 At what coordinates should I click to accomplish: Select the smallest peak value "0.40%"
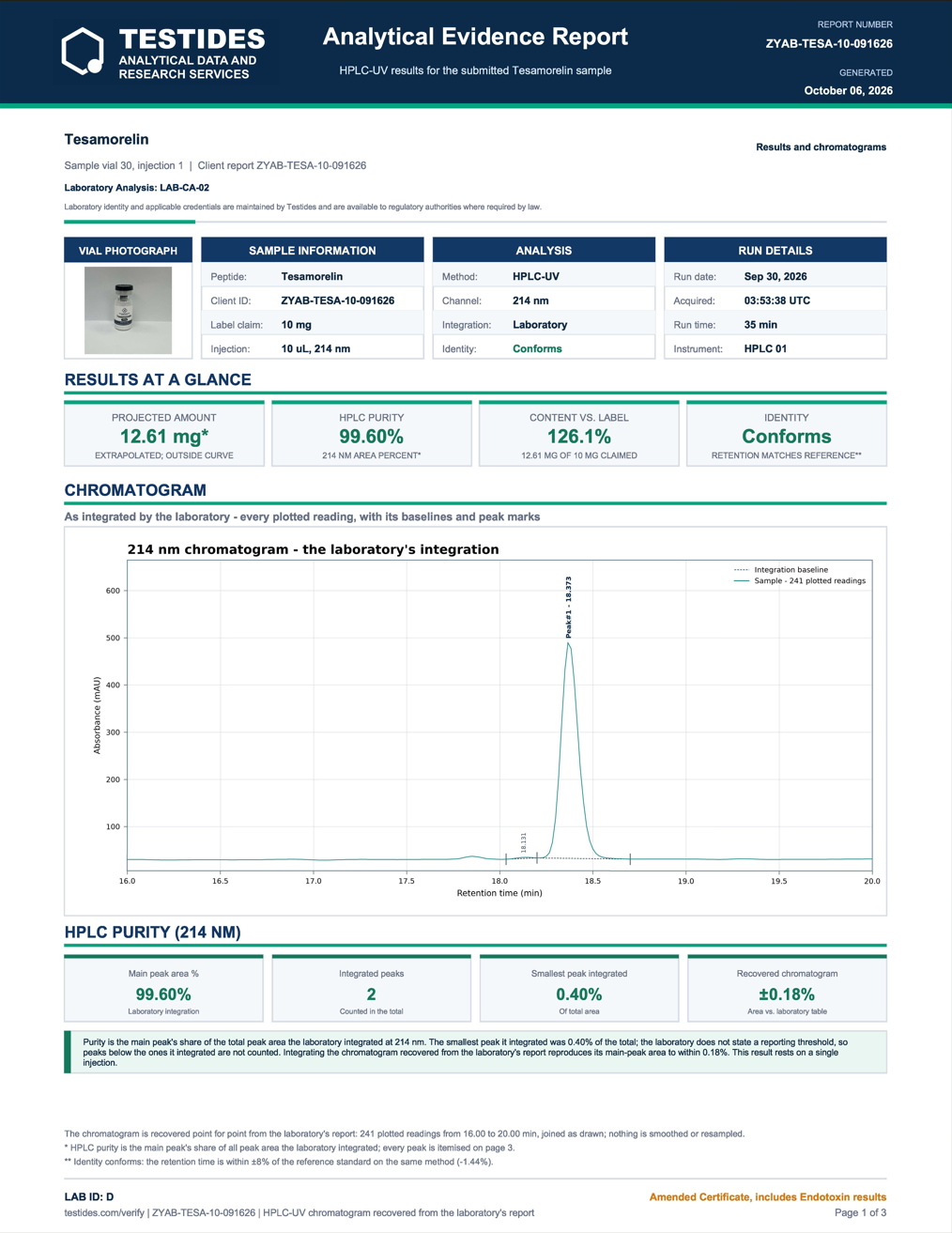tap(579, 994)
